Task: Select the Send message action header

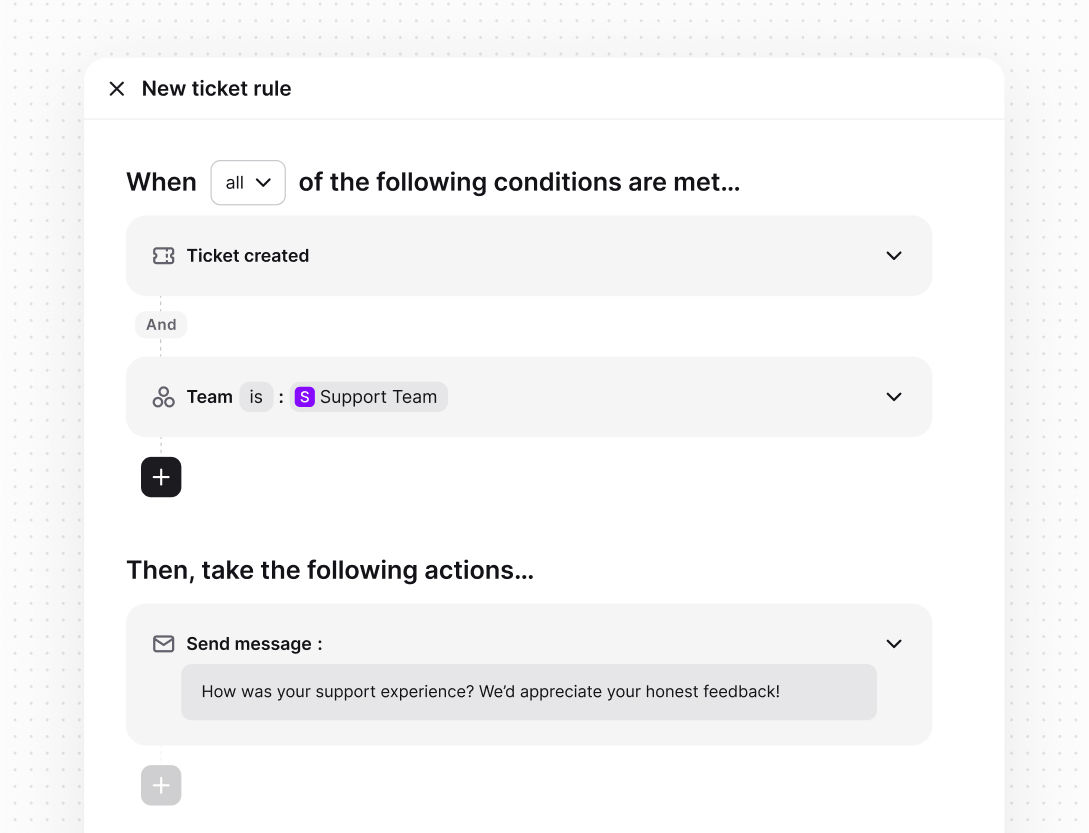Action: (253, 643)
